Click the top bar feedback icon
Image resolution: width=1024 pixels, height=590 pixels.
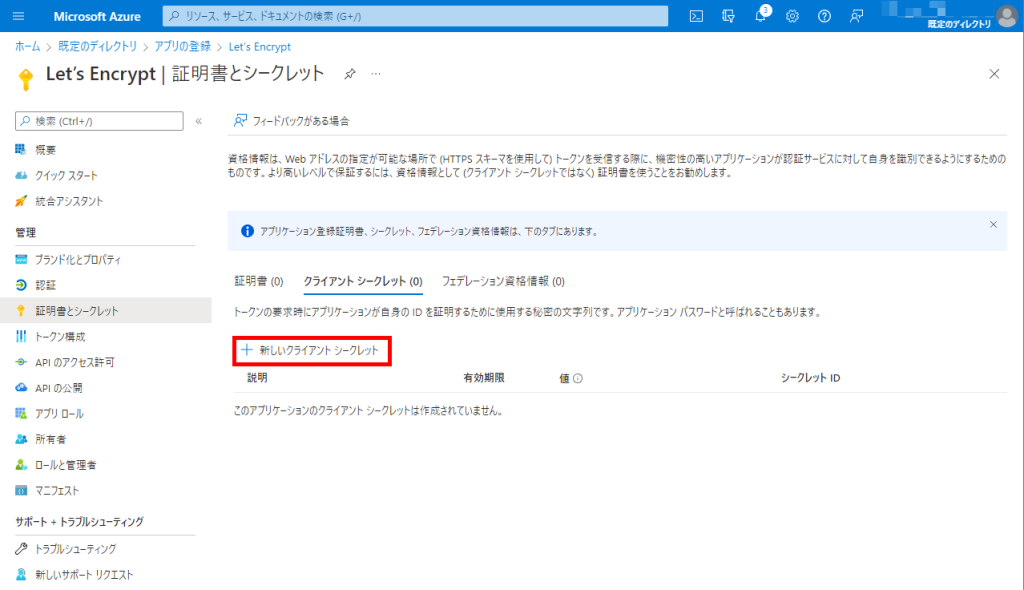point(856,16)
